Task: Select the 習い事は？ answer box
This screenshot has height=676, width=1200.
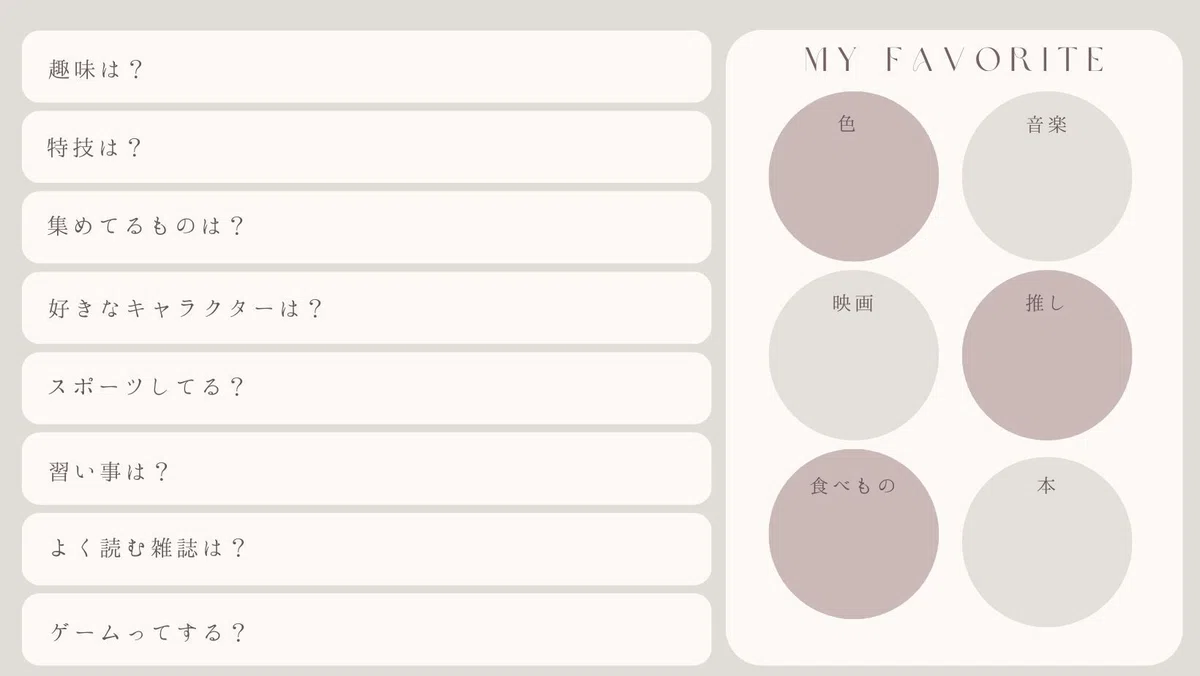Action: (366, 469)
